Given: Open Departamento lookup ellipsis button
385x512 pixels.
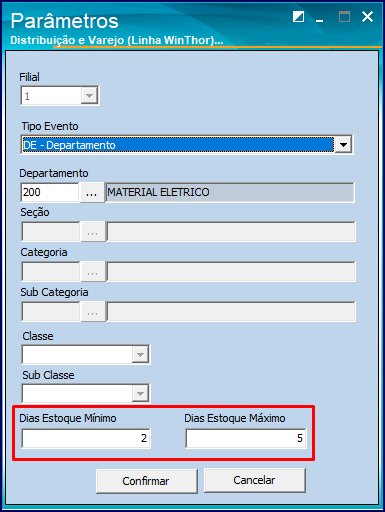Looking at the screenshot, I should coord(92,192).
